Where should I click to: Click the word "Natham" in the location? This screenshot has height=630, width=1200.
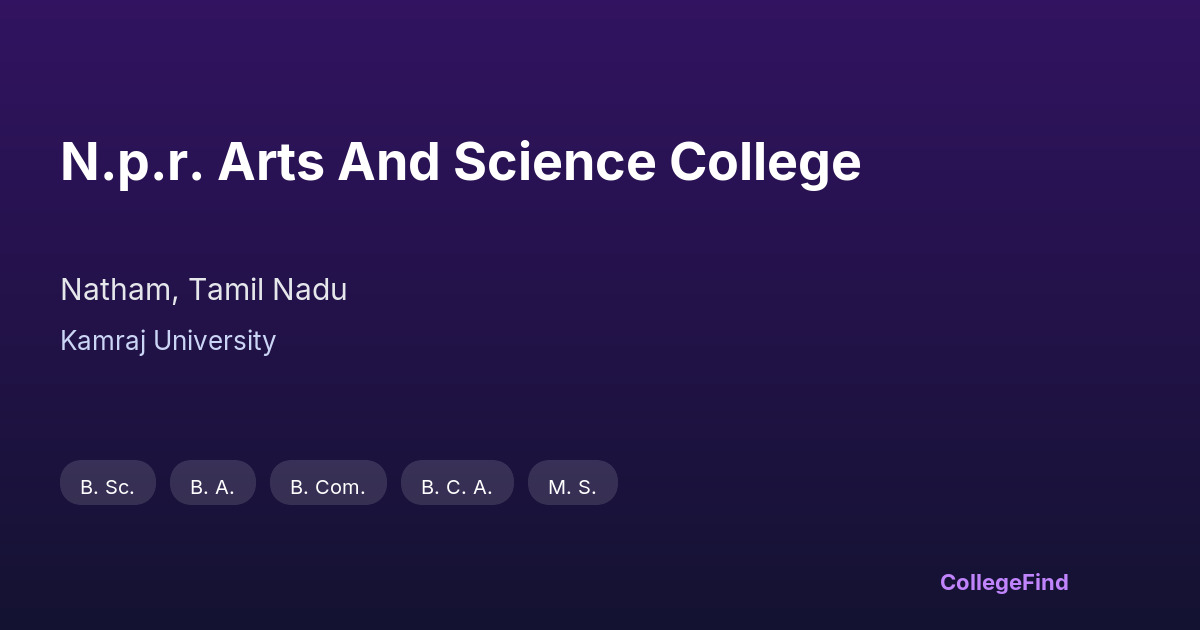[119, 290]
